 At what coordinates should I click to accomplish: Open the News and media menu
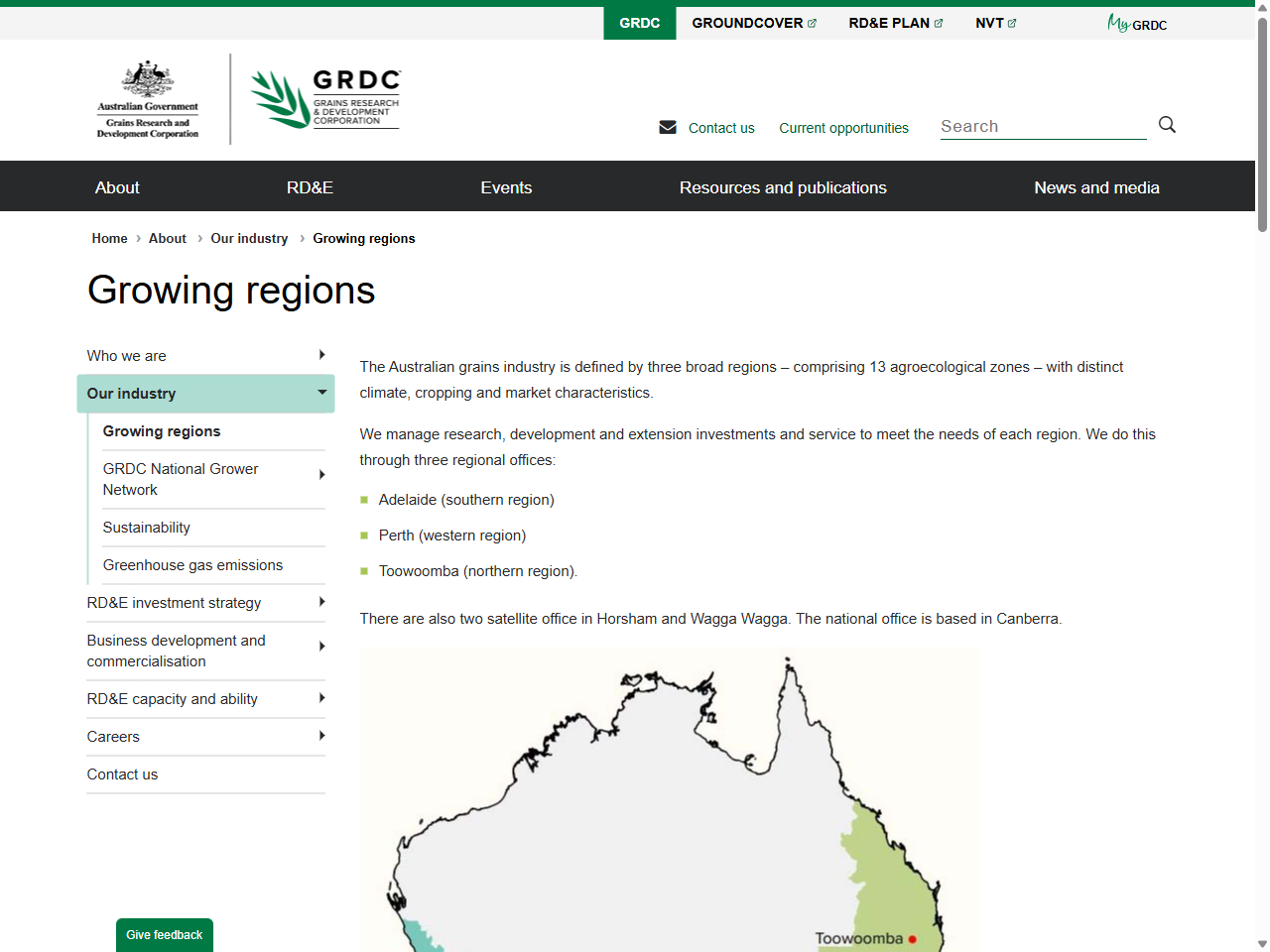(x=1096, y=187)
